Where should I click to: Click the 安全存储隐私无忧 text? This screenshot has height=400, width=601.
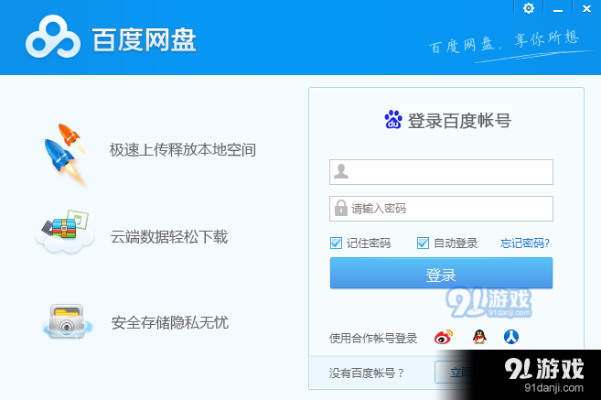(x=169, y=323)
